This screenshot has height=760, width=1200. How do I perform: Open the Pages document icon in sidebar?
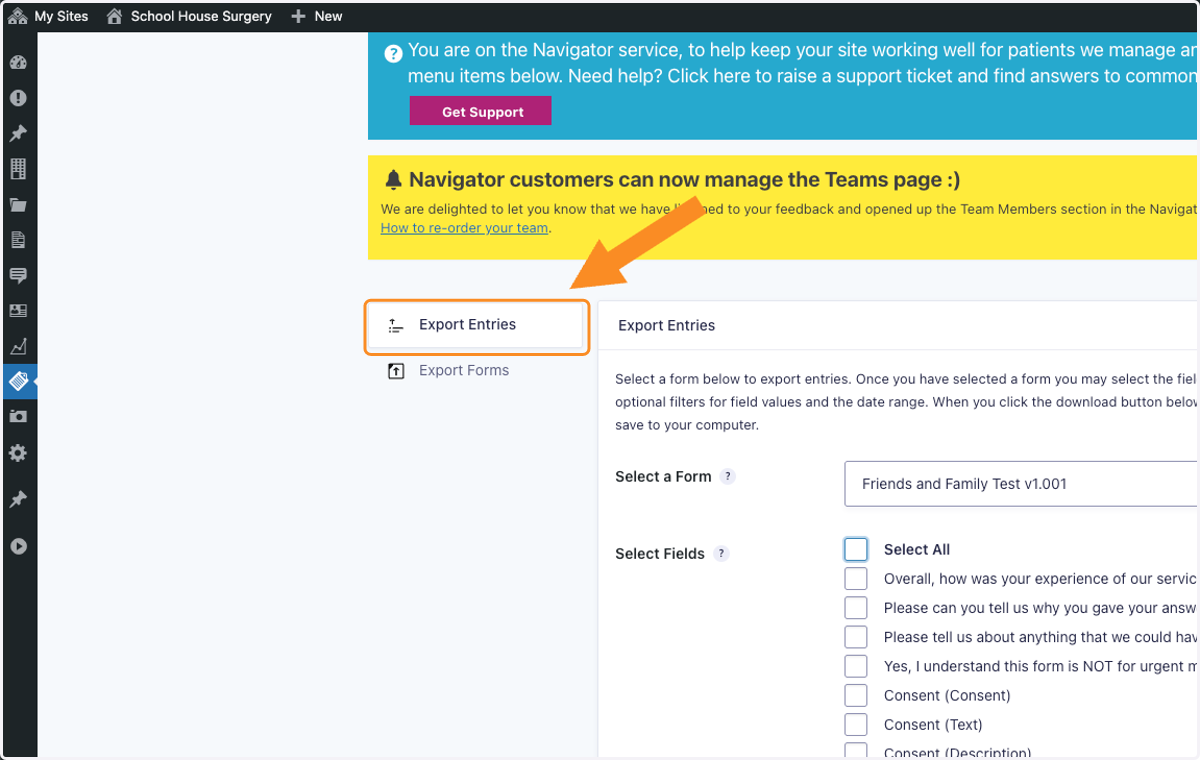pos(18,240)
